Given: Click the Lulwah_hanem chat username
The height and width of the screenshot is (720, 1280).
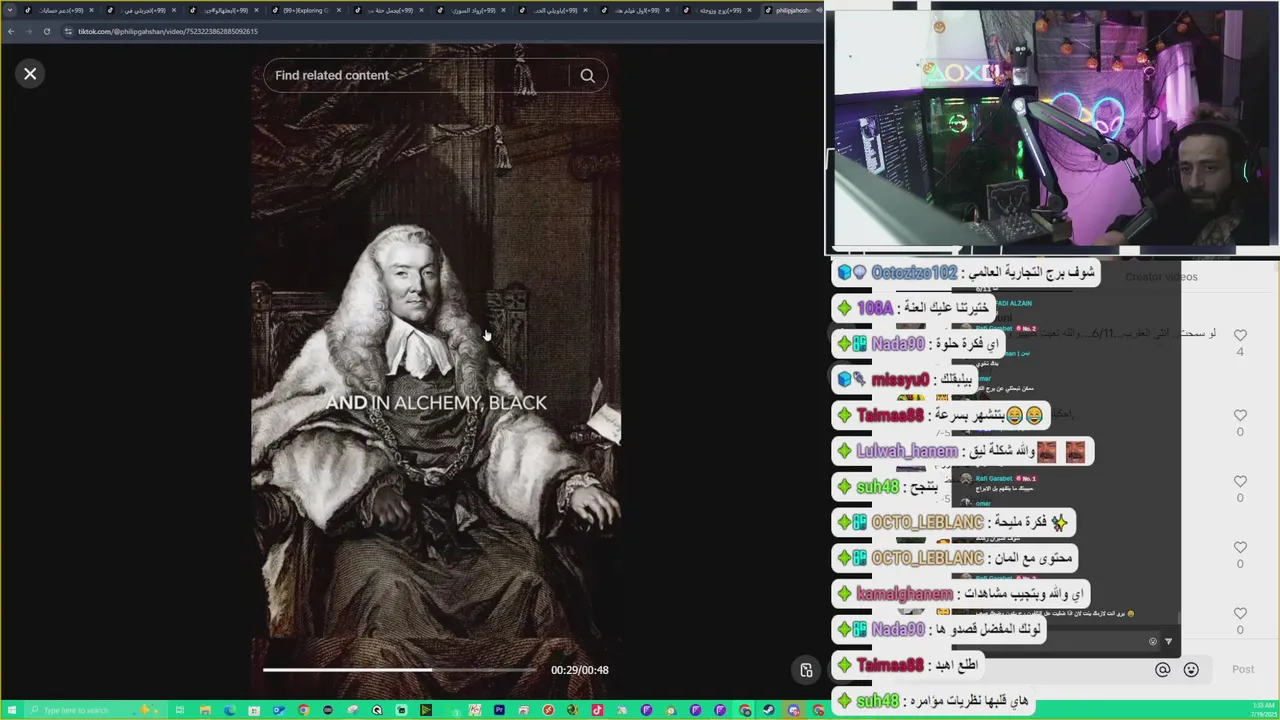Looking at the screenshot, I should coord(907,451).
